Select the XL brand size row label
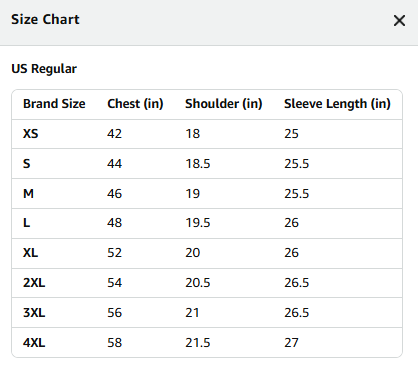 (x=31, y=253)
